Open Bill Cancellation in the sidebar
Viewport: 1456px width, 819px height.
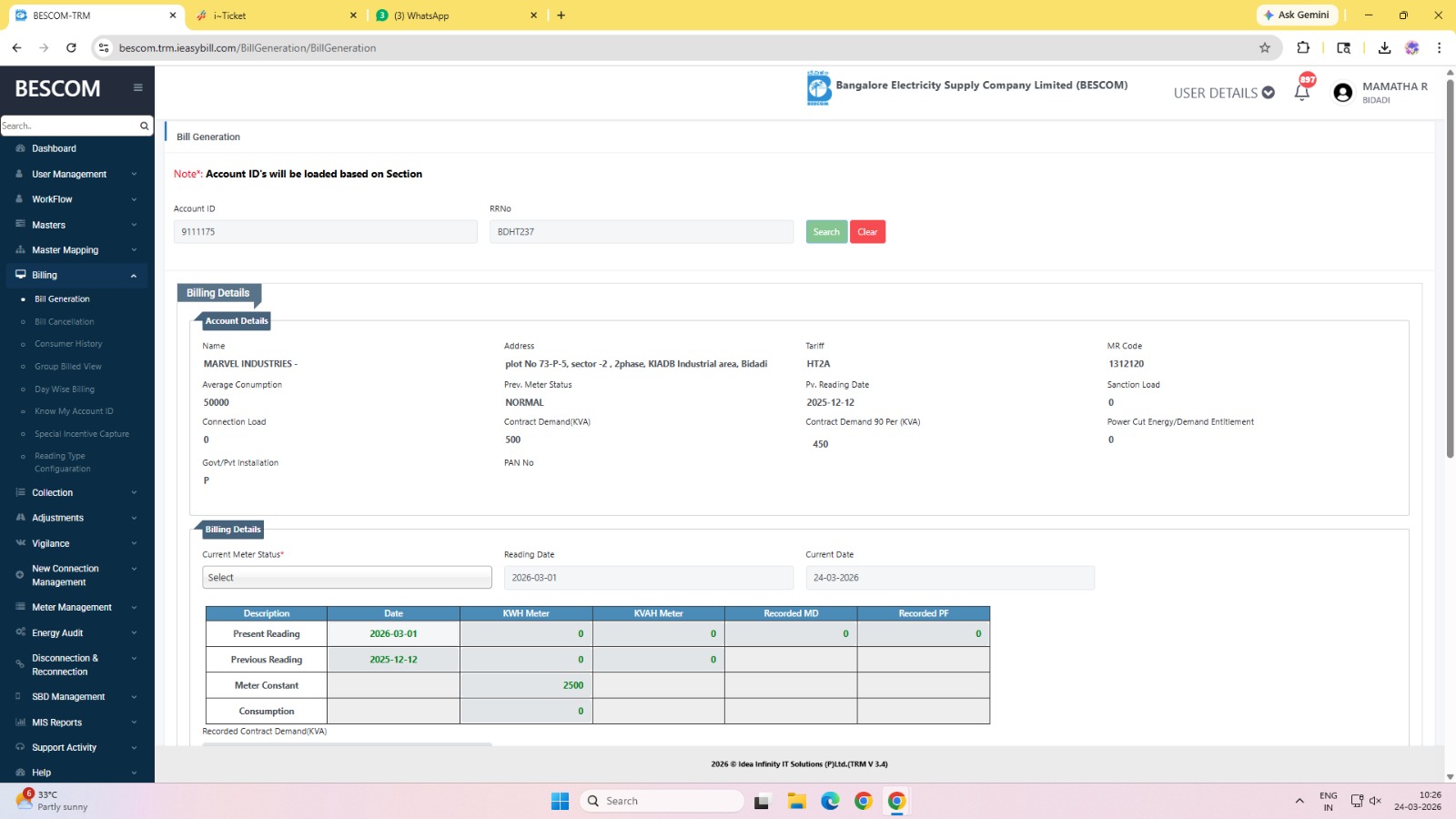coord(64,322)
